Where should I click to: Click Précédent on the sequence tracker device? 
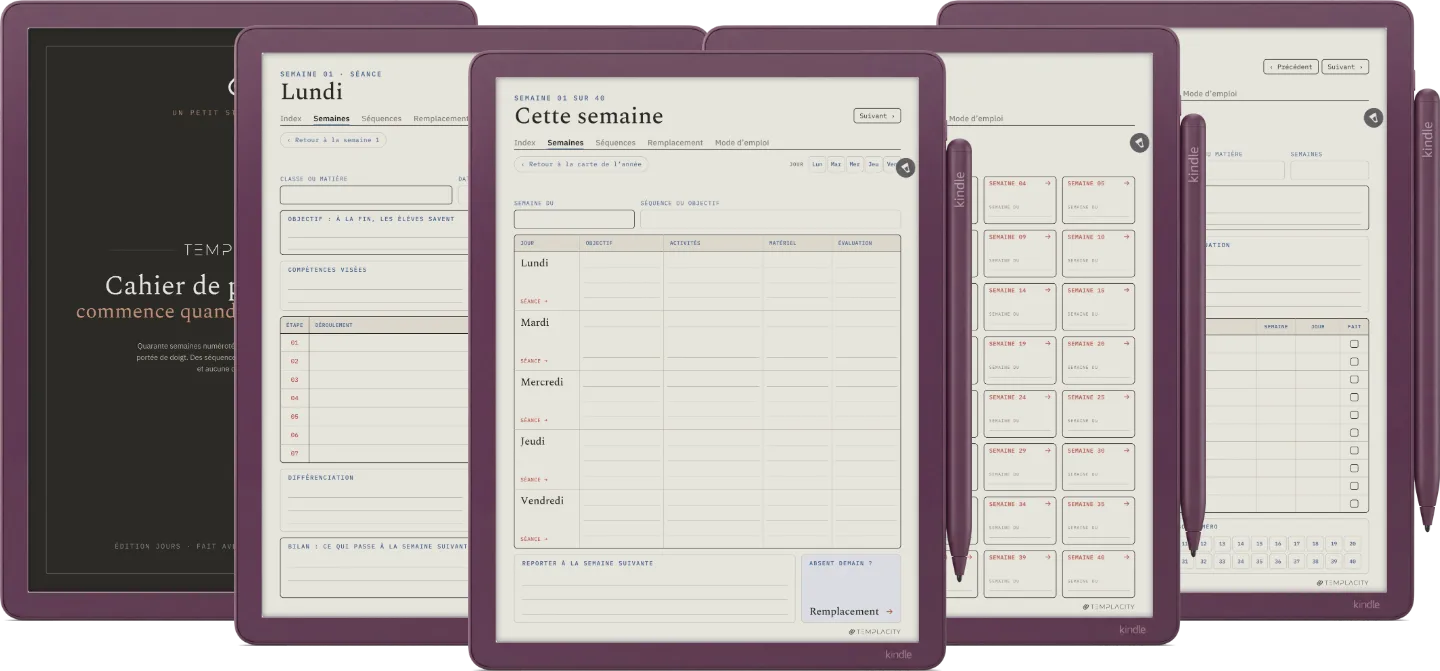click(1290, 67)
